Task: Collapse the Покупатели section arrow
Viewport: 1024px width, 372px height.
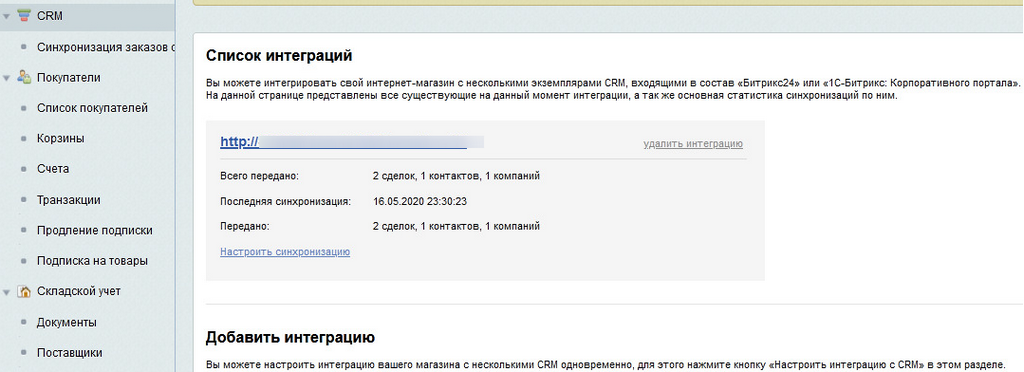Action: click(6, 78)
